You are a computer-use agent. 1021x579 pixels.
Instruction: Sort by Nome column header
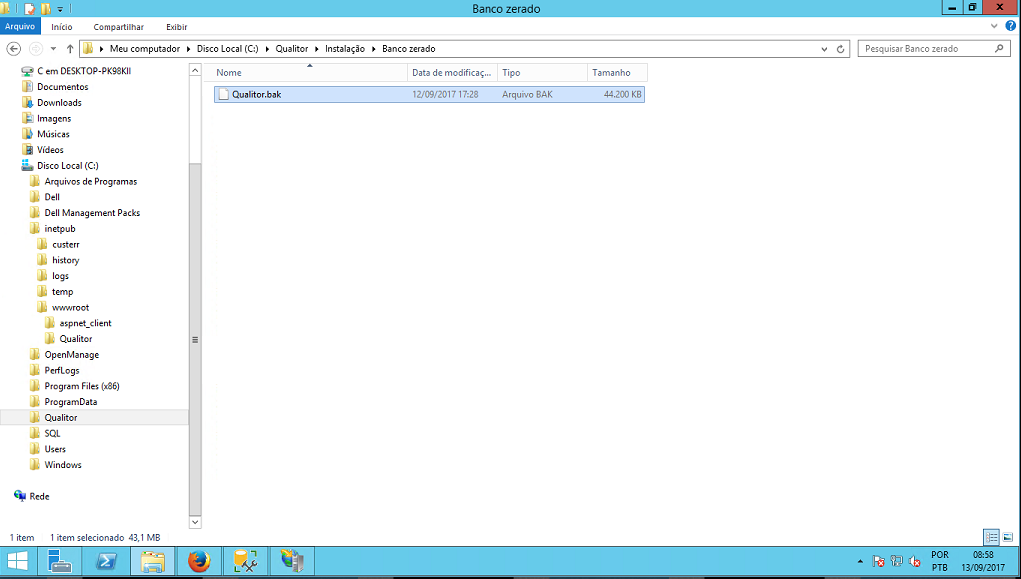[x=310, y=73]
